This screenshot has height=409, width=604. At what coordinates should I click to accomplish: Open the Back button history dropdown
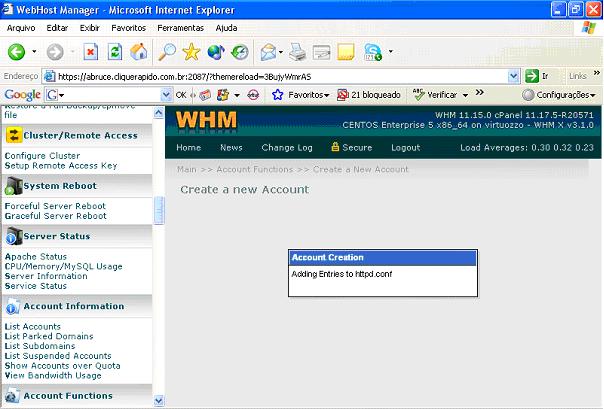tap(34, 52)
